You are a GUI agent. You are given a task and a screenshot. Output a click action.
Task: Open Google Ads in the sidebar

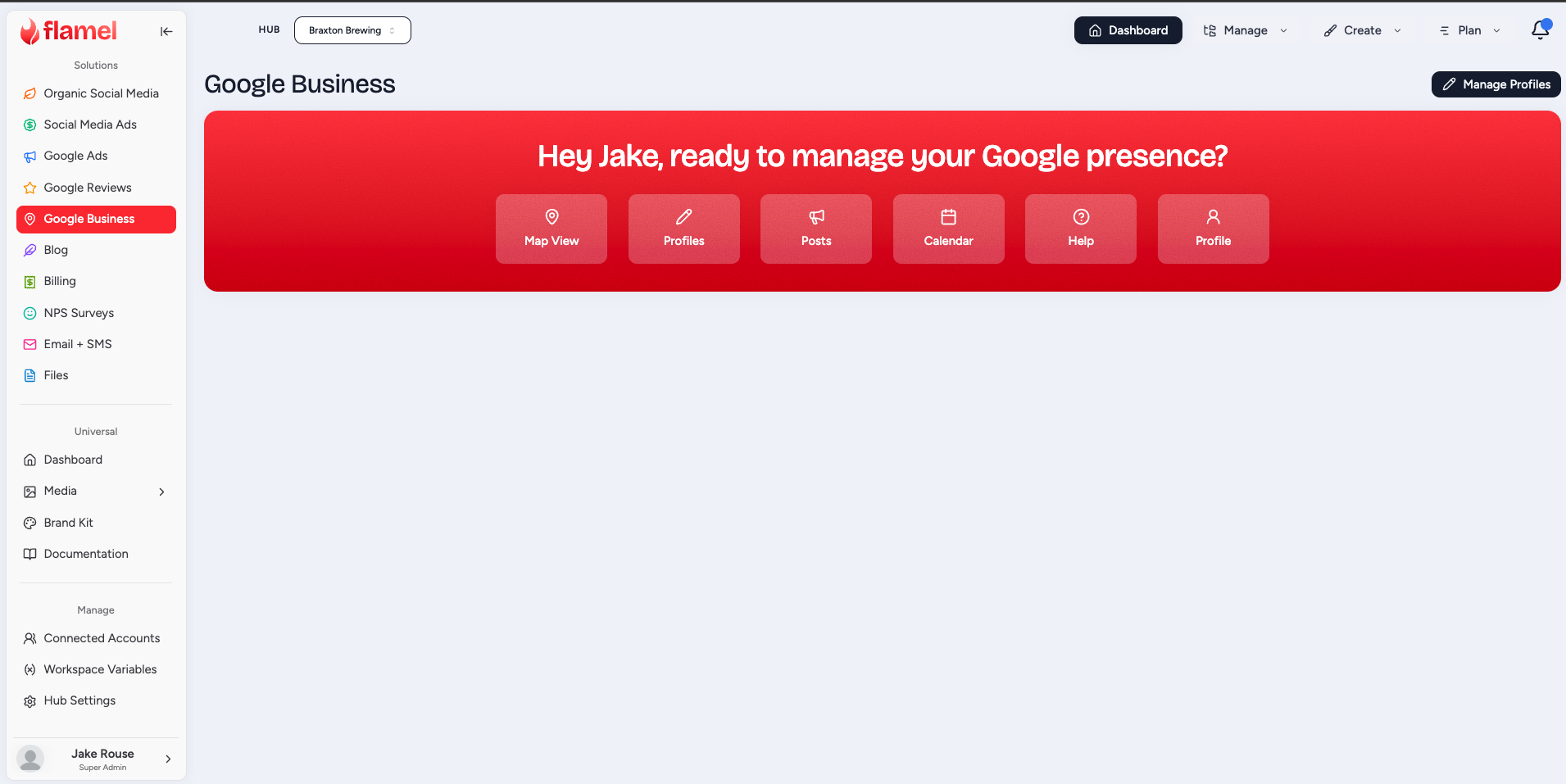(96, 156)
